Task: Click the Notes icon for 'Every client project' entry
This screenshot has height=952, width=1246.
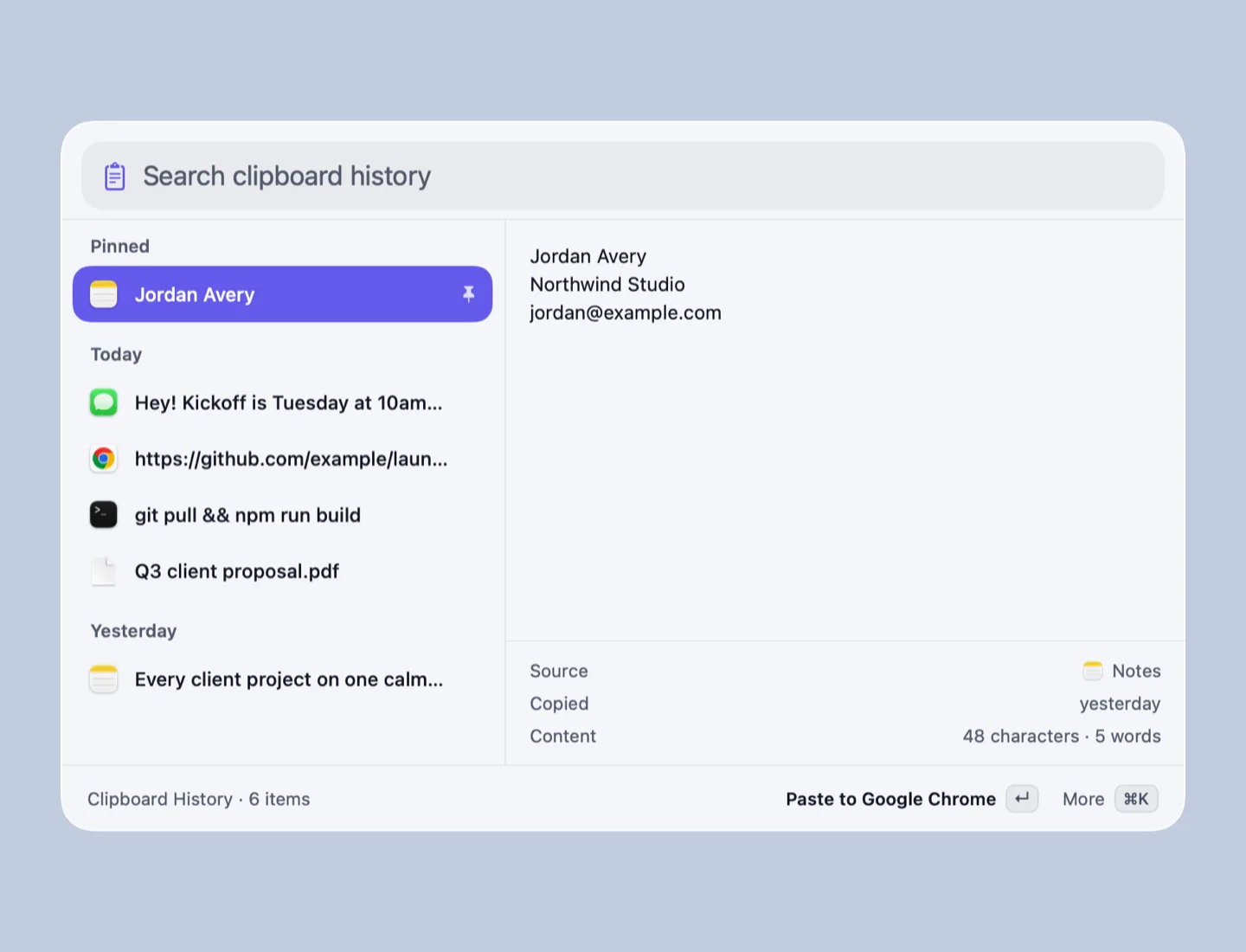Action: (x=104, y=679)
